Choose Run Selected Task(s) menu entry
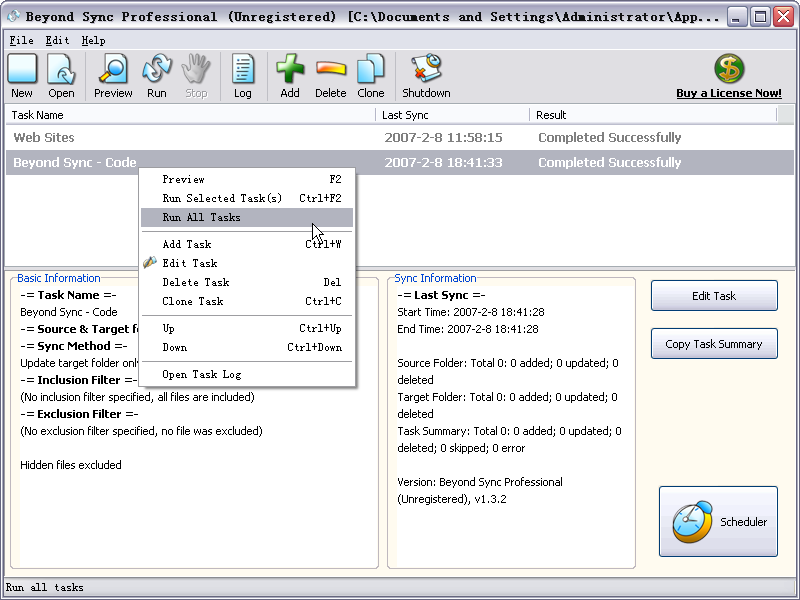 247,198
